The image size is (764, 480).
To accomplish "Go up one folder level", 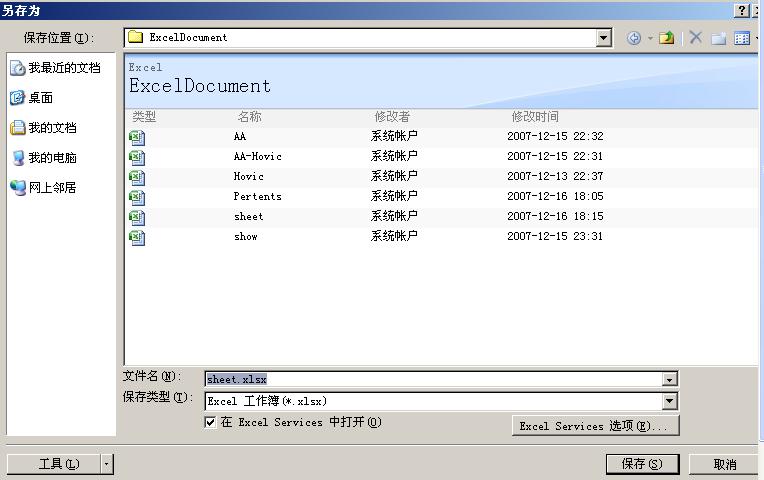I will click(667, 38).
